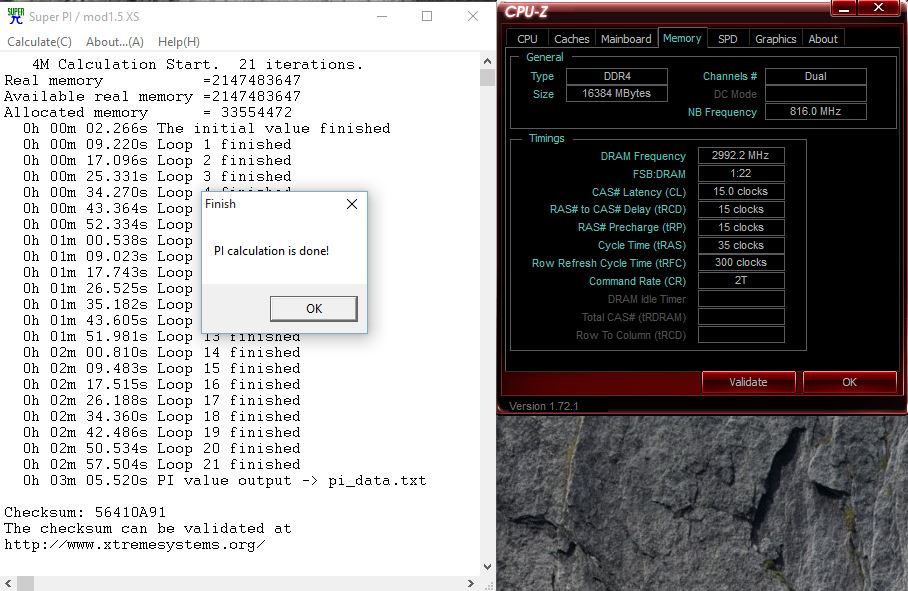
Task: Click the Size field showing 16384 MBytes
Action: pos(617,93)
